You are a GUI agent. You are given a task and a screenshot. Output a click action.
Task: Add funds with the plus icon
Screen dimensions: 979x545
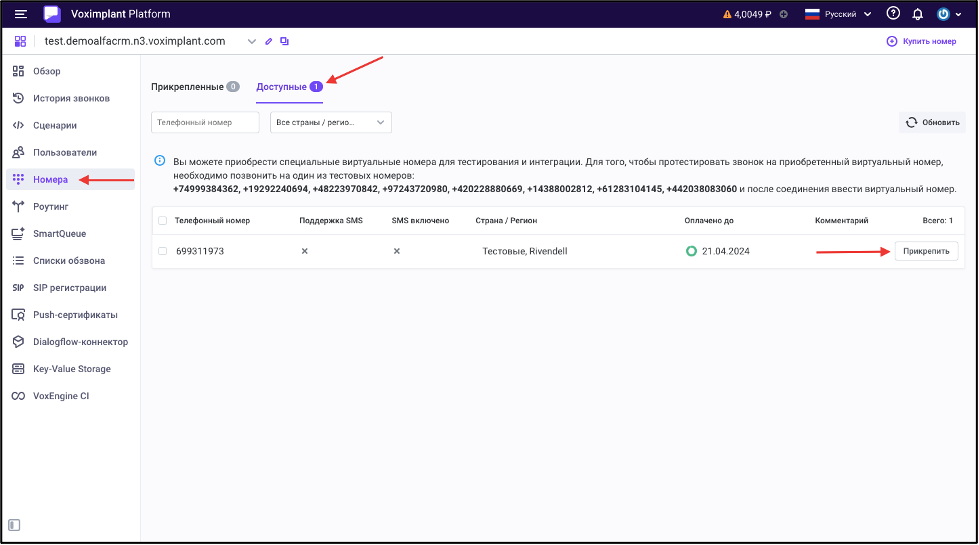coord(784,14)
